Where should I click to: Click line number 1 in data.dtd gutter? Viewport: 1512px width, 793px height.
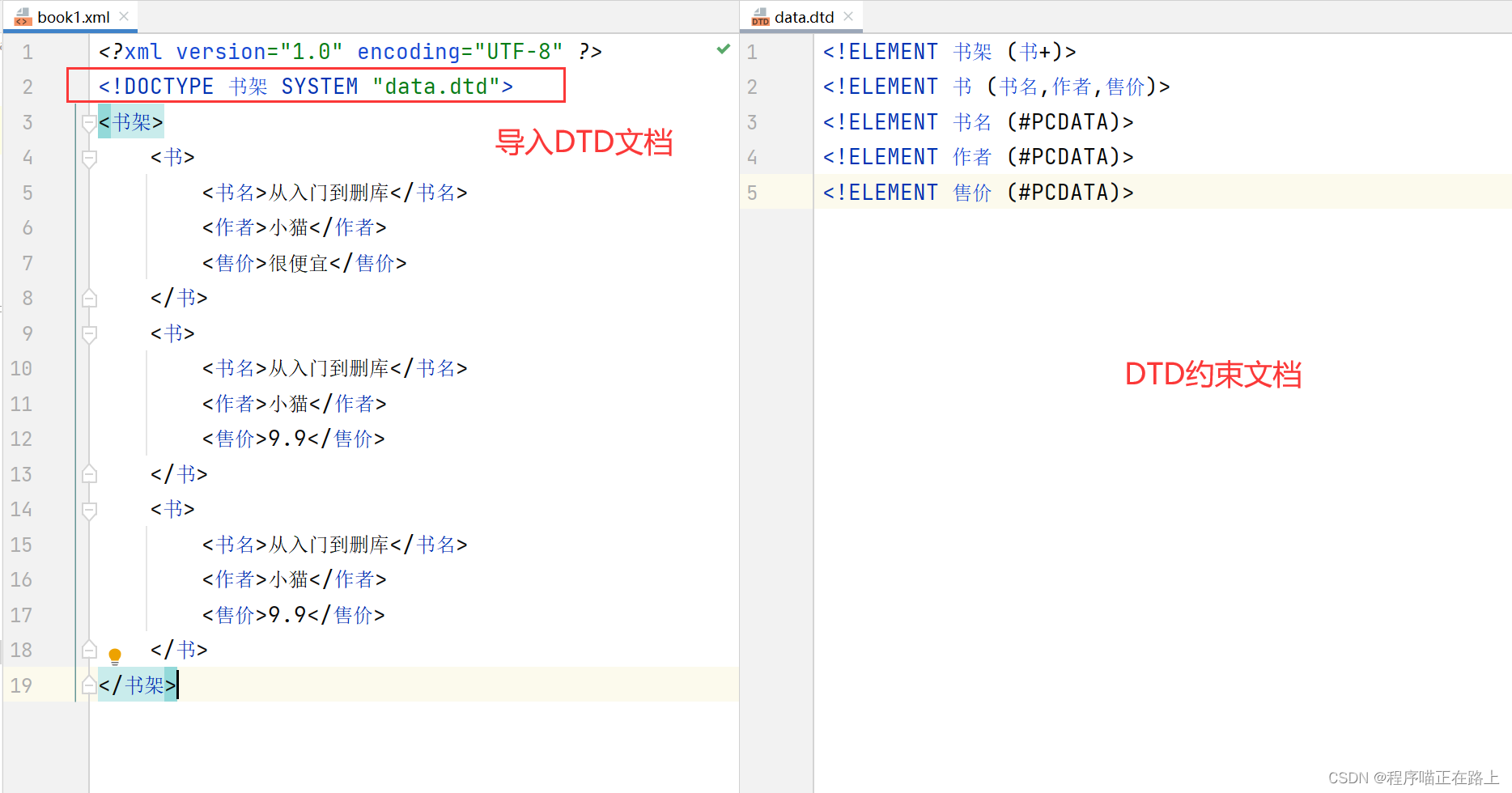point(752,53)
